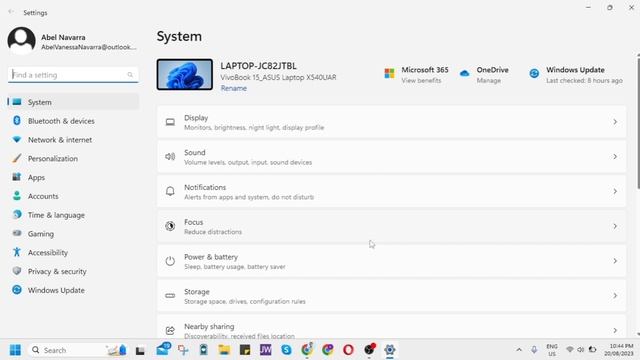This screenshot has height=360, width=640.
Task: Open Skype from the taskbar
Action: pos(286,350)
